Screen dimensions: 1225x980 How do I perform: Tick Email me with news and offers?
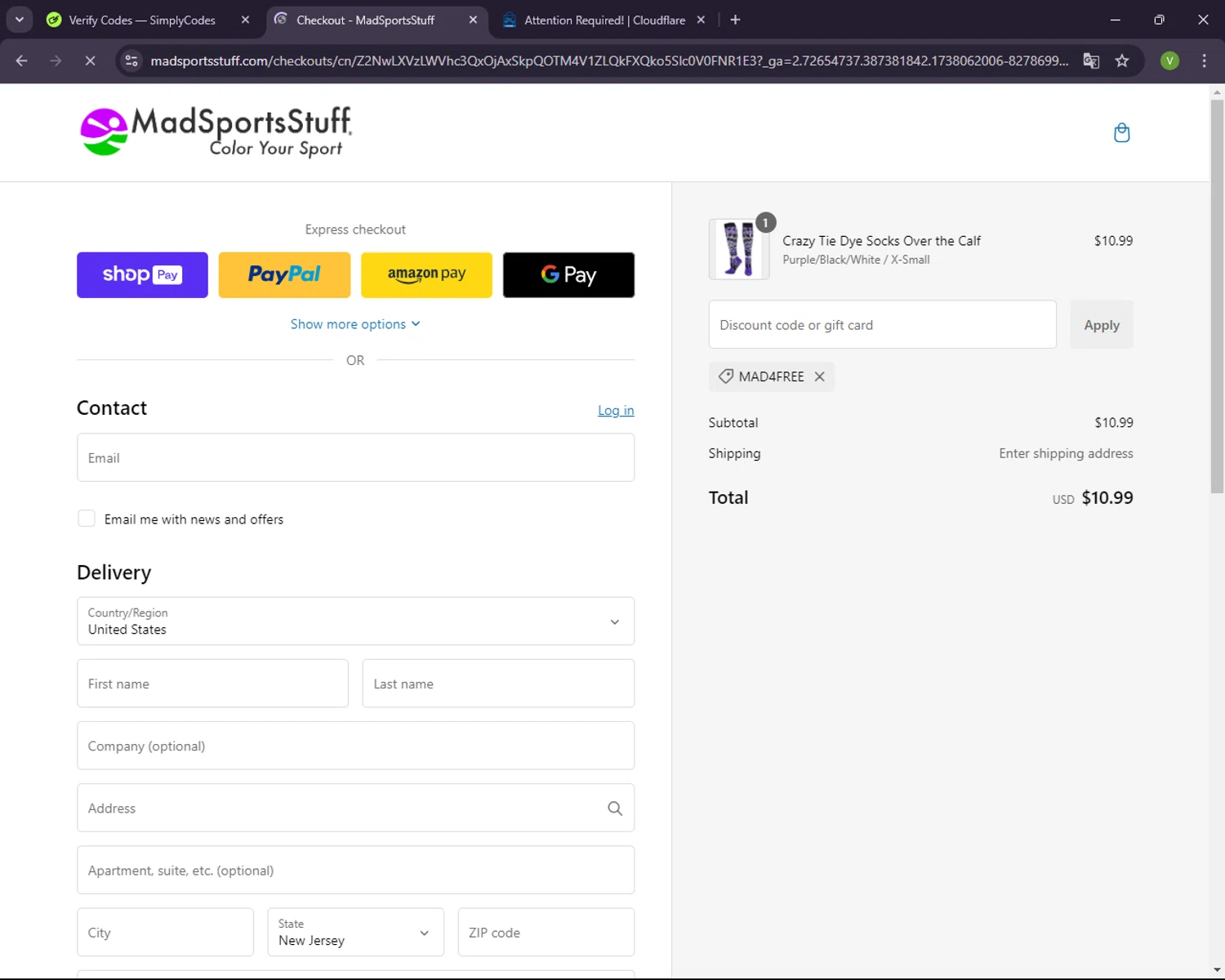(87, 519)
